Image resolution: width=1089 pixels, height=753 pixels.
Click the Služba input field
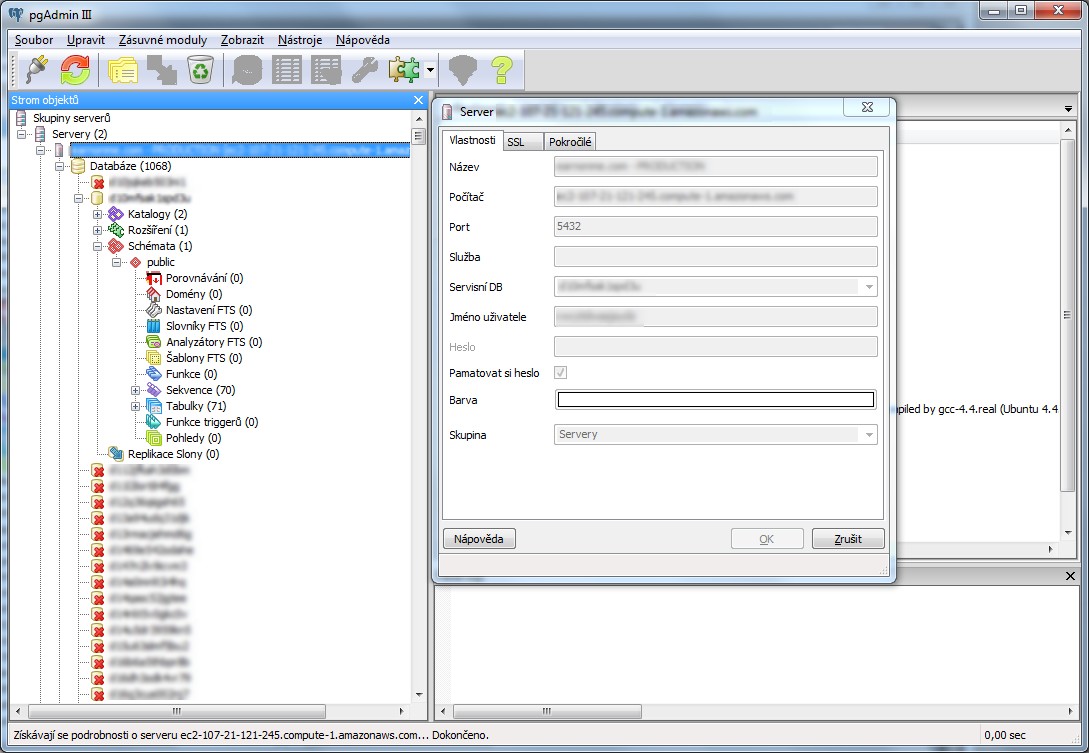click(715, 256)
